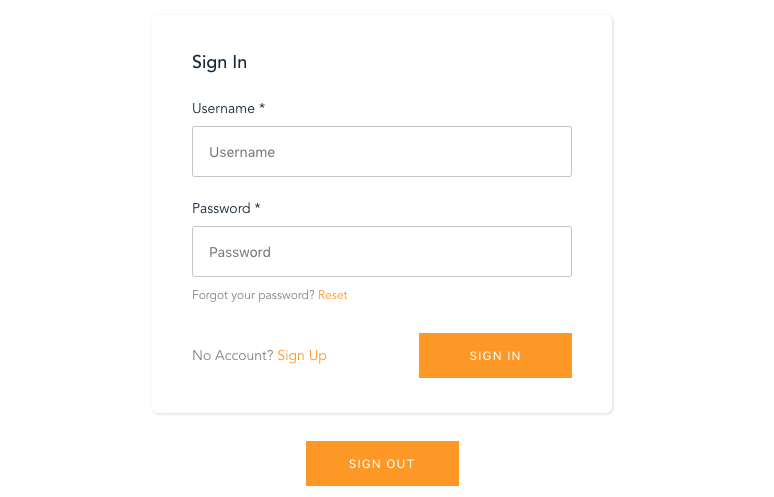
Task: Place the cursor in the Username text box
Action: pyautogui.click(x=381, y=152)
